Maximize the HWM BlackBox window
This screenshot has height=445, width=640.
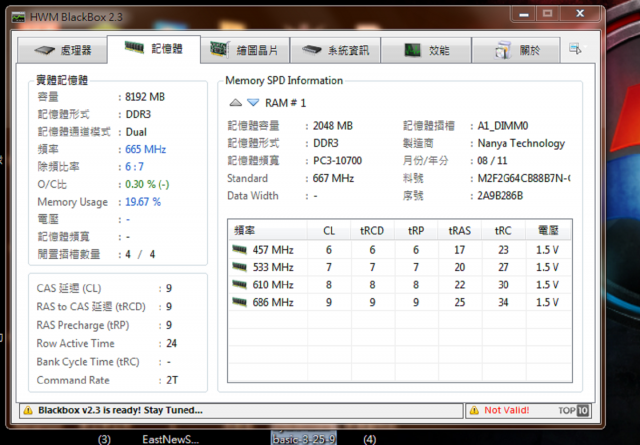(547, 14)
